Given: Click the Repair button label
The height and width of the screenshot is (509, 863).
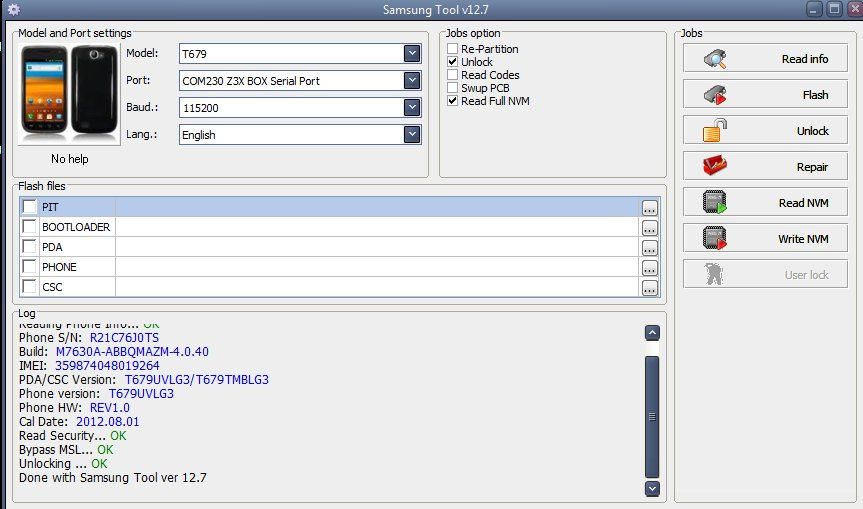Looking at the screenshot, I should pyautogui.click(x=812, y=167).
